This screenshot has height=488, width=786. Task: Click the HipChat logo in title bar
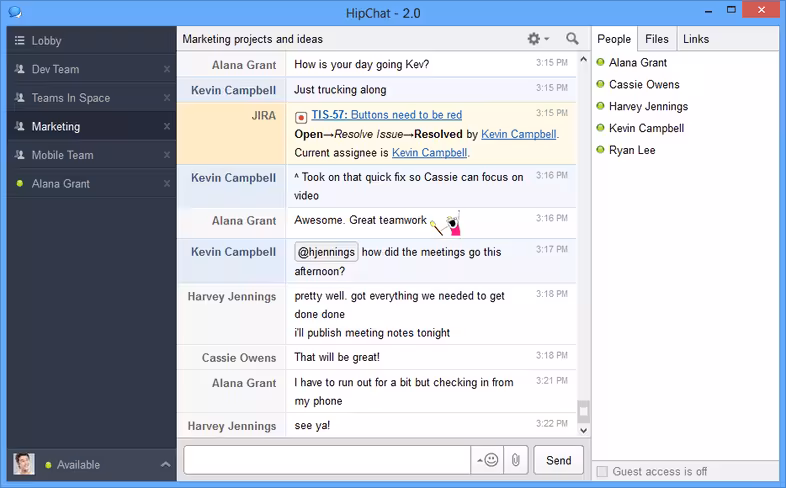pos(16,12)
